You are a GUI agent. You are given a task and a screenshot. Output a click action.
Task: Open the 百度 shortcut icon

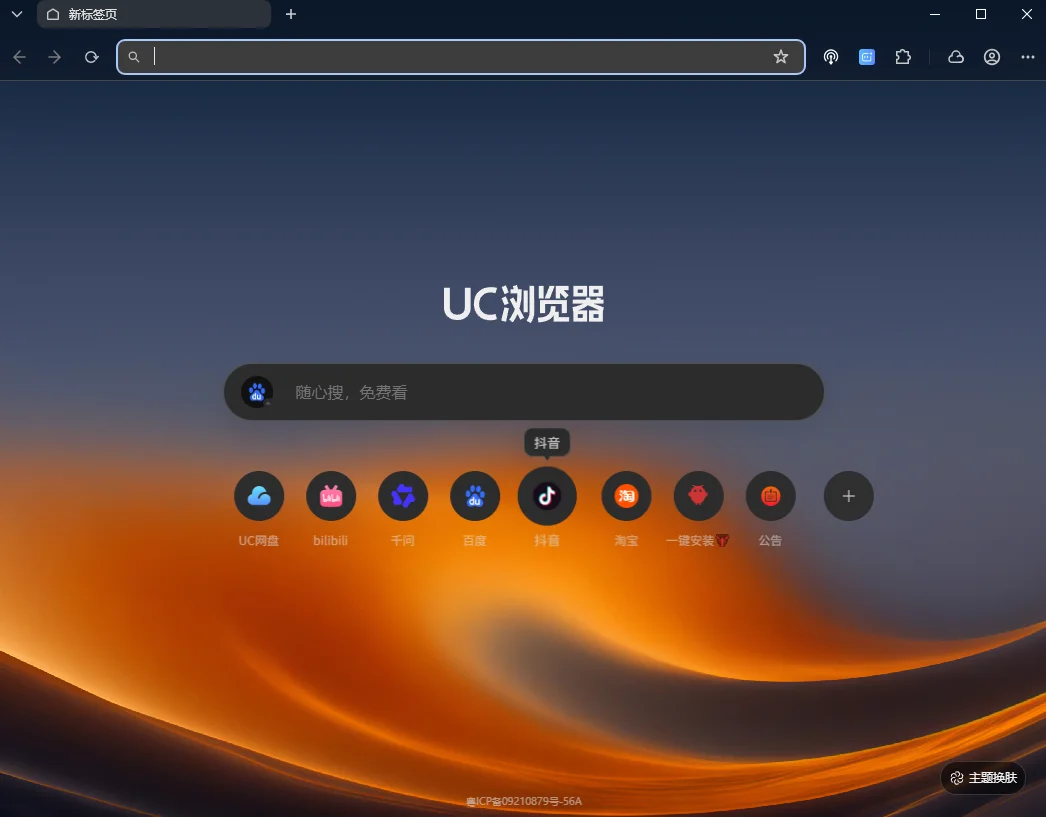point(475,496)
